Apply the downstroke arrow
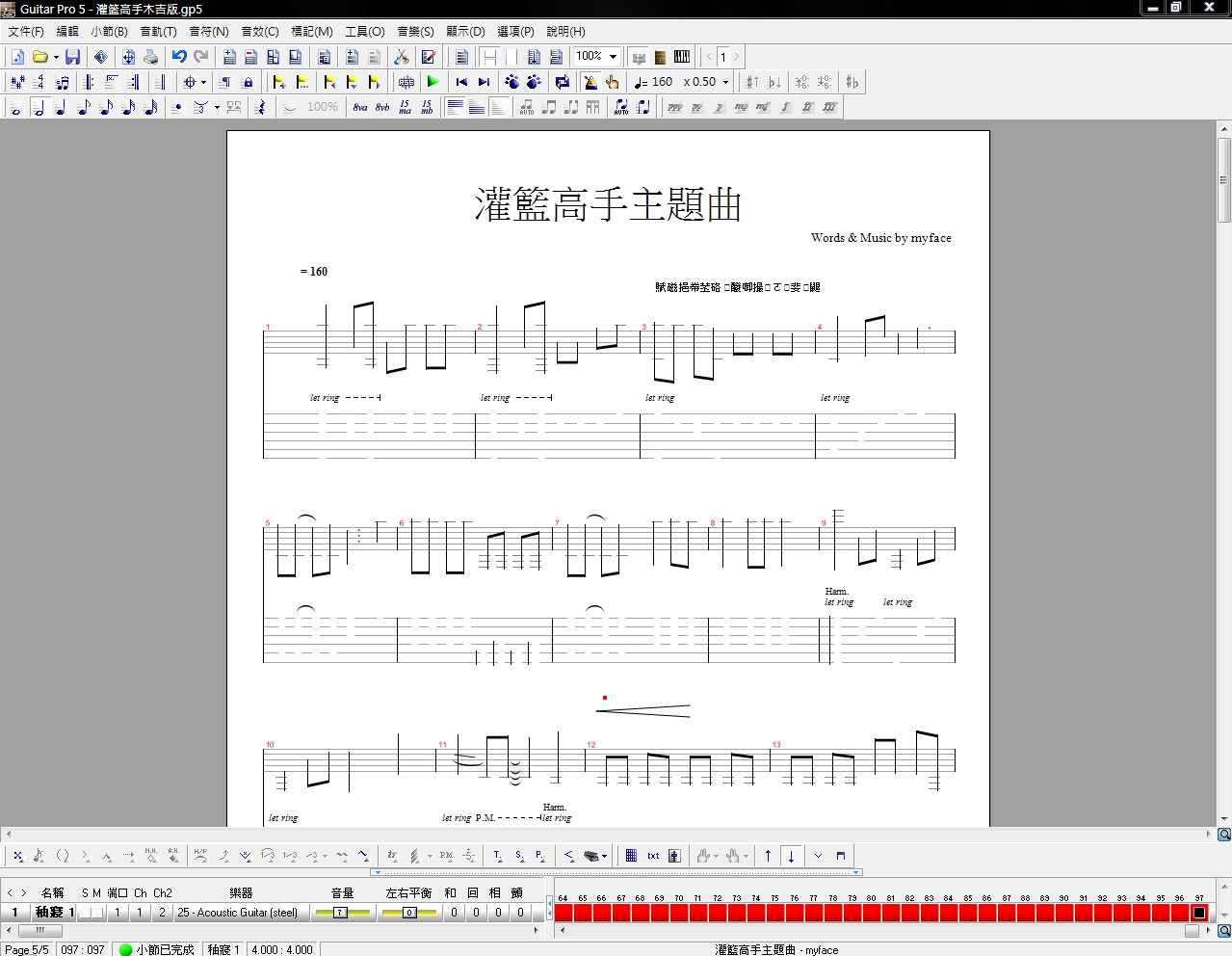The height and width of the screenshot is (956, 1232). pos(791,856)
